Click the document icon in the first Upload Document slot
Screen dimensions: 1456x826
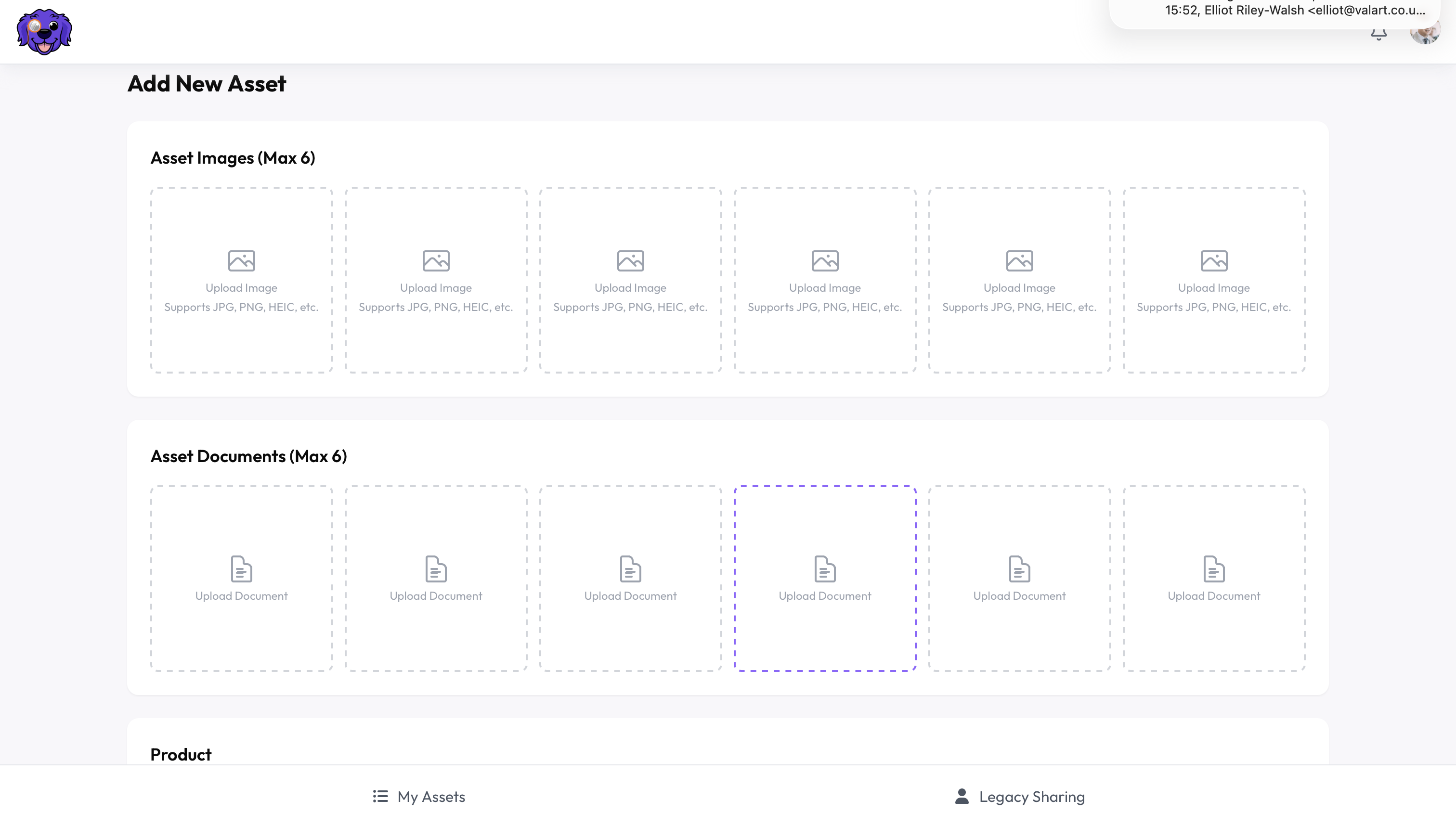coord(241,568)
